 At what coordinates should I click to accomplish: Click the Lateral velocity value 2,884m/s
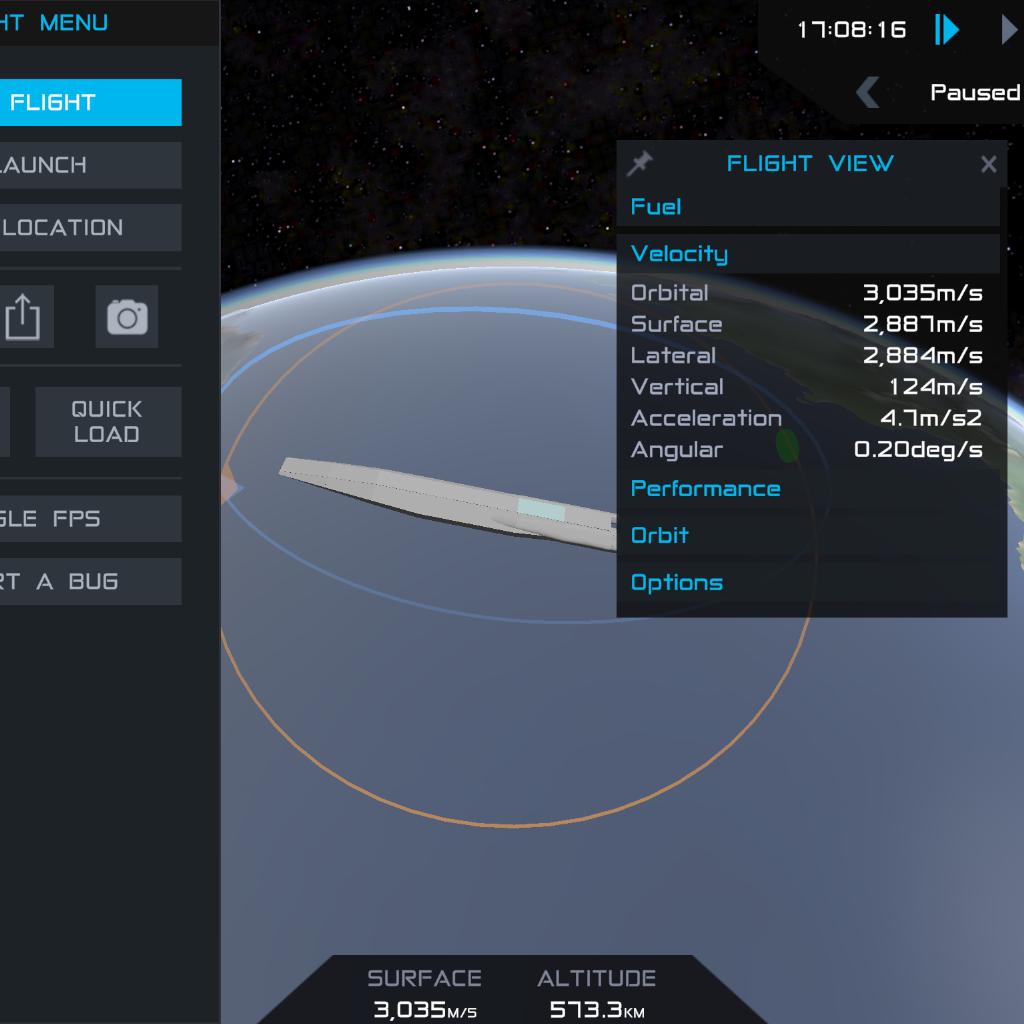point(922,355)
